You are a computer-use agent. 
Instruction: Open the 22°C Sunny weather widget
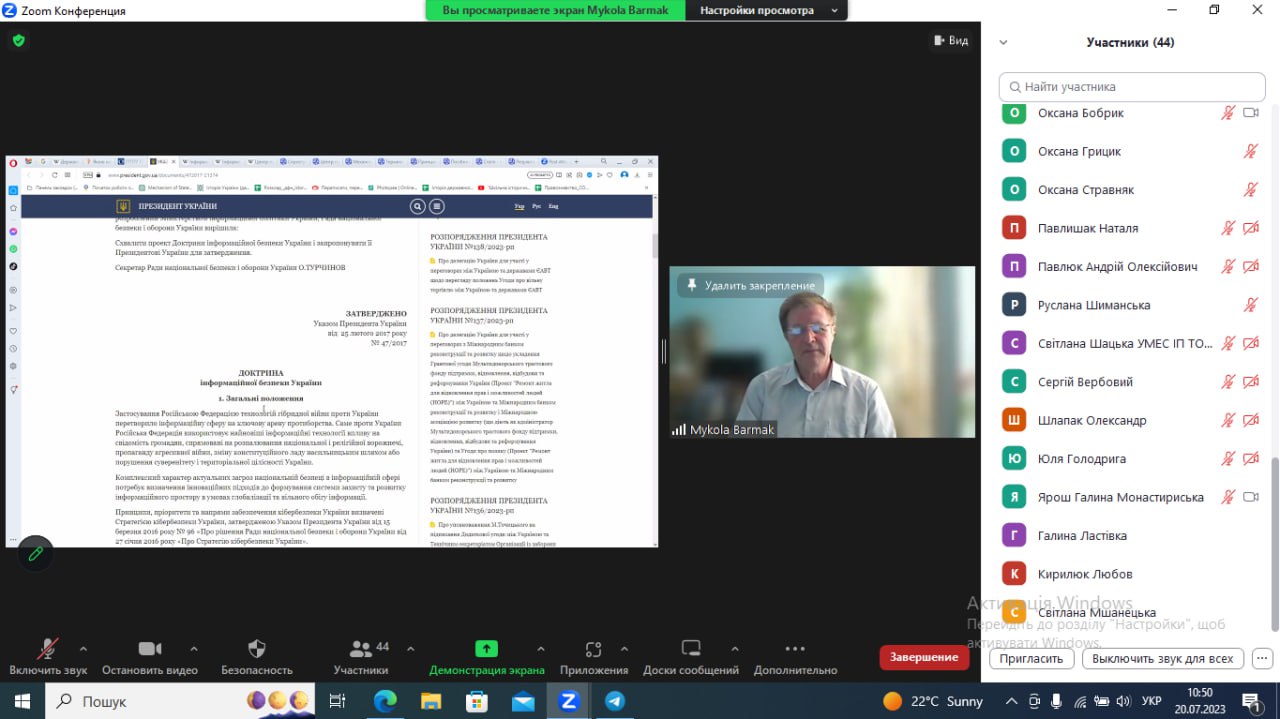point(933,701)
